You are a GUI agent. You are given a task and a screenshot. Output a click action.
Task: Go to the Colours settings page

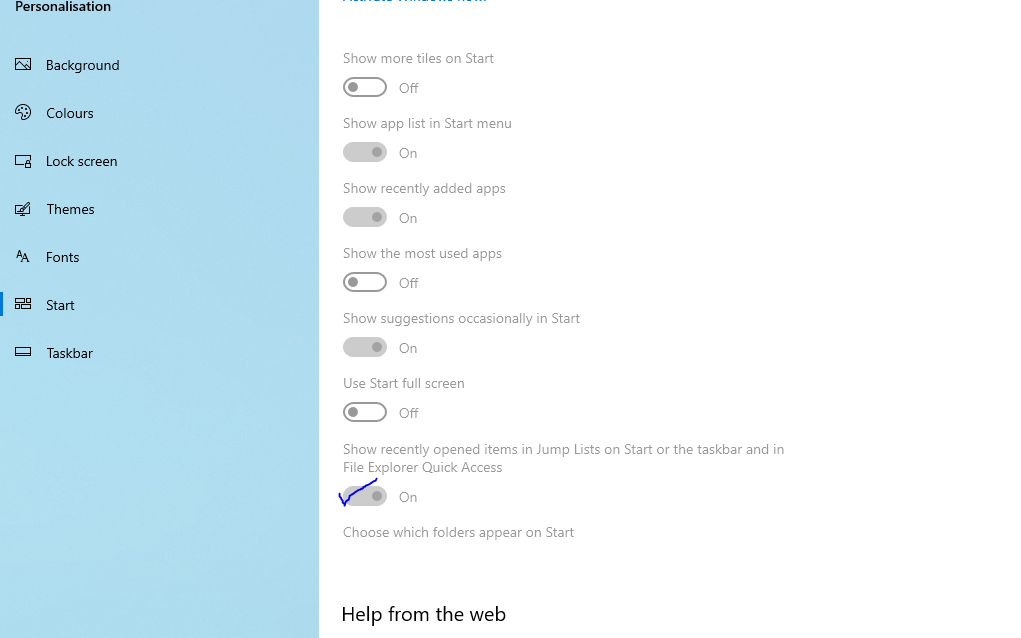coord(70,113)
